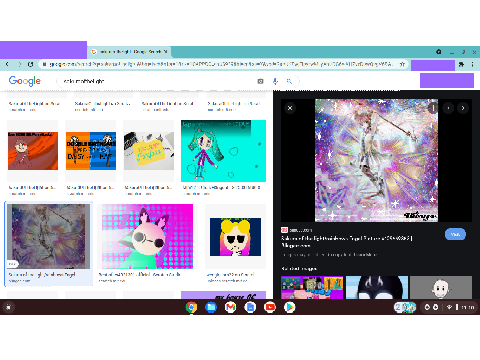
Task: Open the pink cat with sunglasses thumbnail
Action: pos(147,236)
